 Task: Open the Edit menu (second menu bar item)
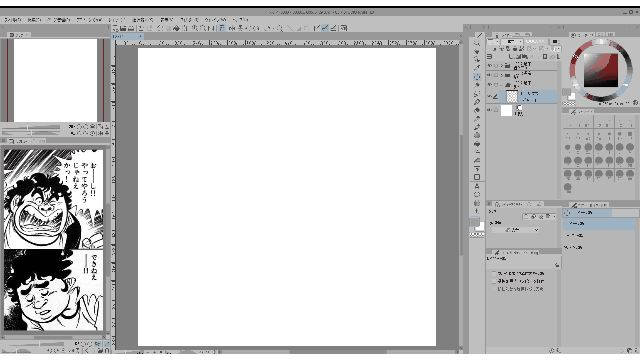[x=34, y=20]
